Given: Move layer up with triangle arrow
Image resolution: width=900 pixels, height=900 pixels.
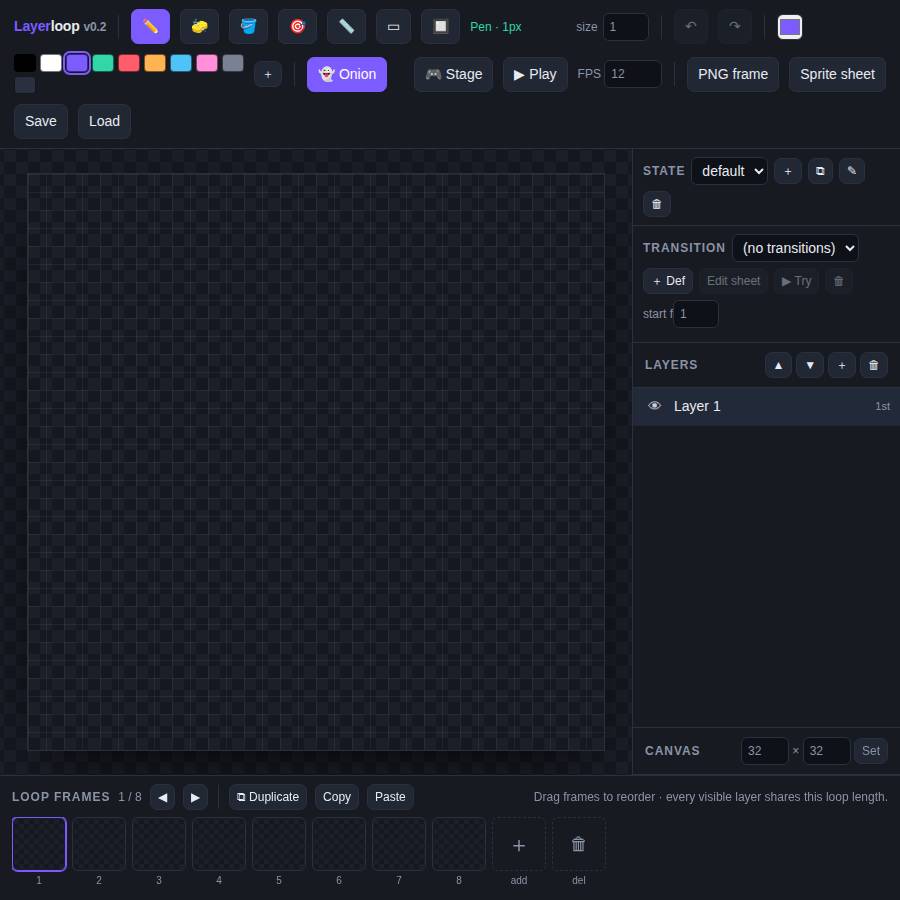Looking at the screenshot, I should pos(778,366).
